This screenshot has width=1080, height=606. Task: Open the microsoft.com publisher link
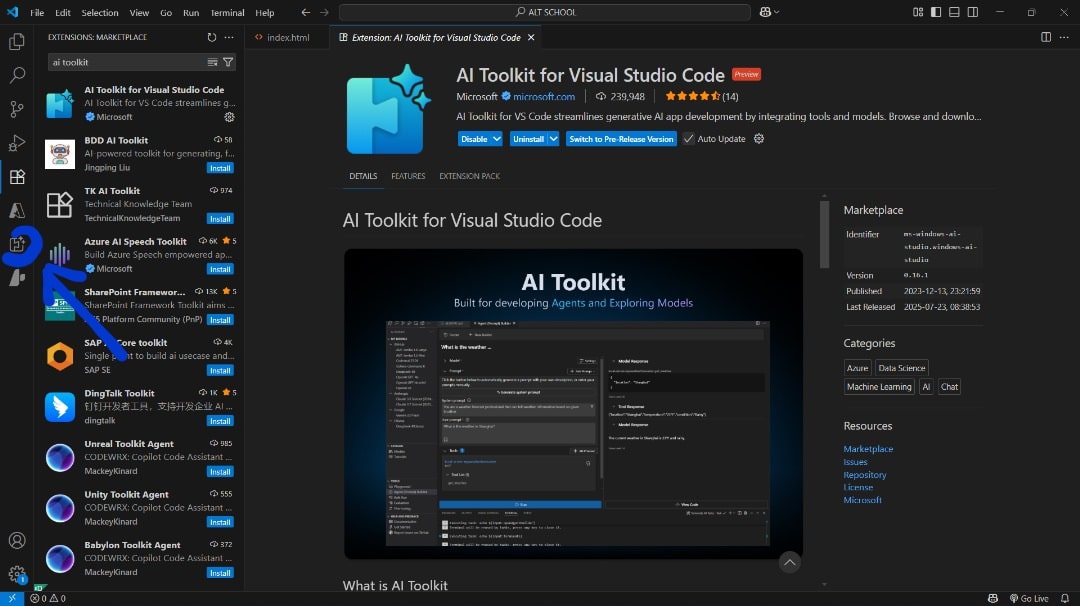point(543,96)
